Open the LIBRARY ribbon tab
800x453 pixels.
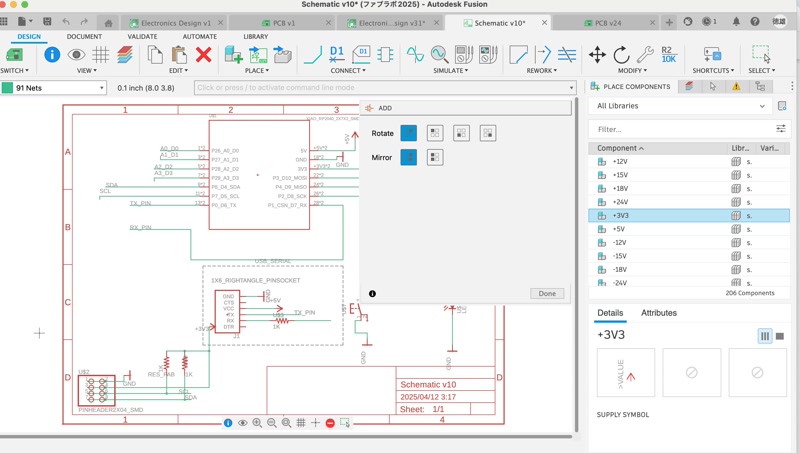coord(256,37)
